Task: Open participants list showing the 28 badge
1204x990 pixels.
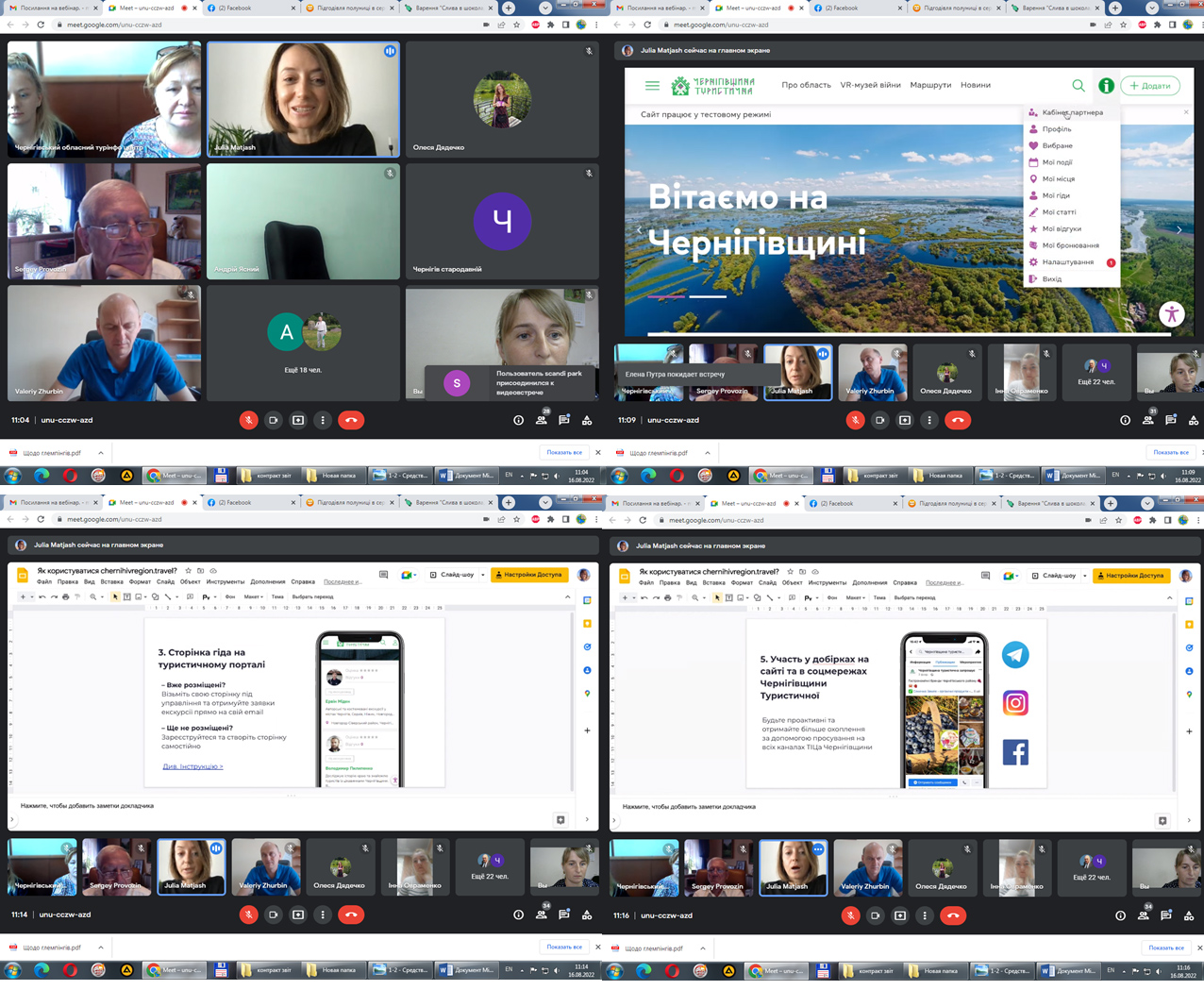Action: [542, 420]
